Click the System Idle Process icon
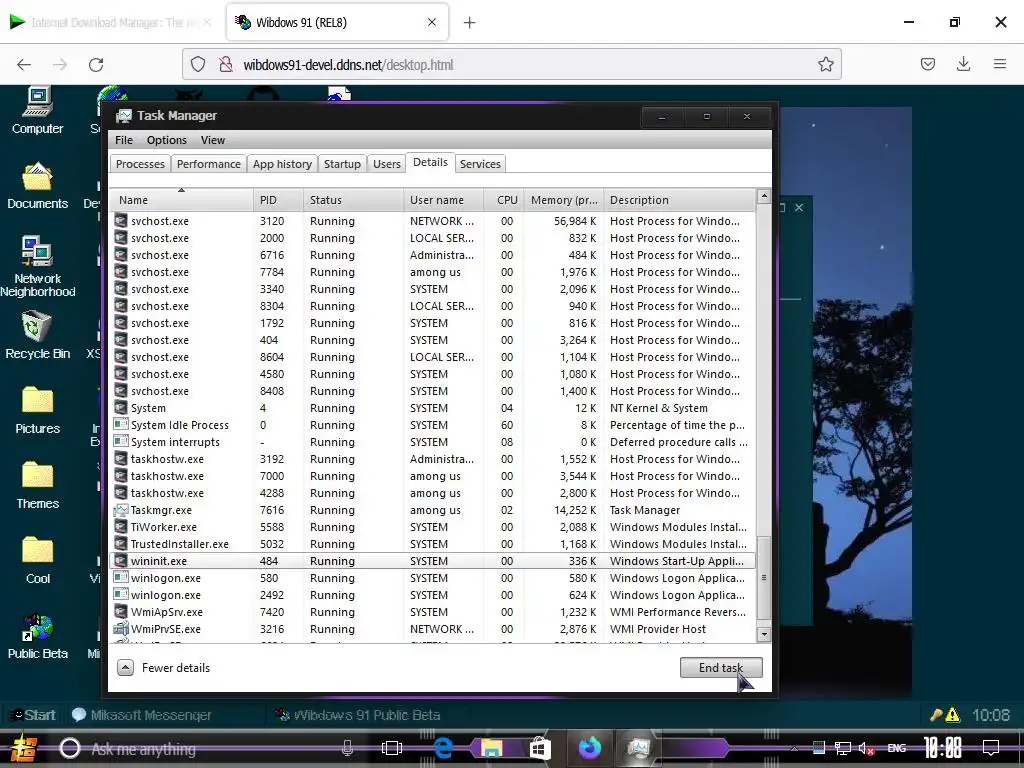The height and width of the screenshot is (768, 1024). click(120, 425)
